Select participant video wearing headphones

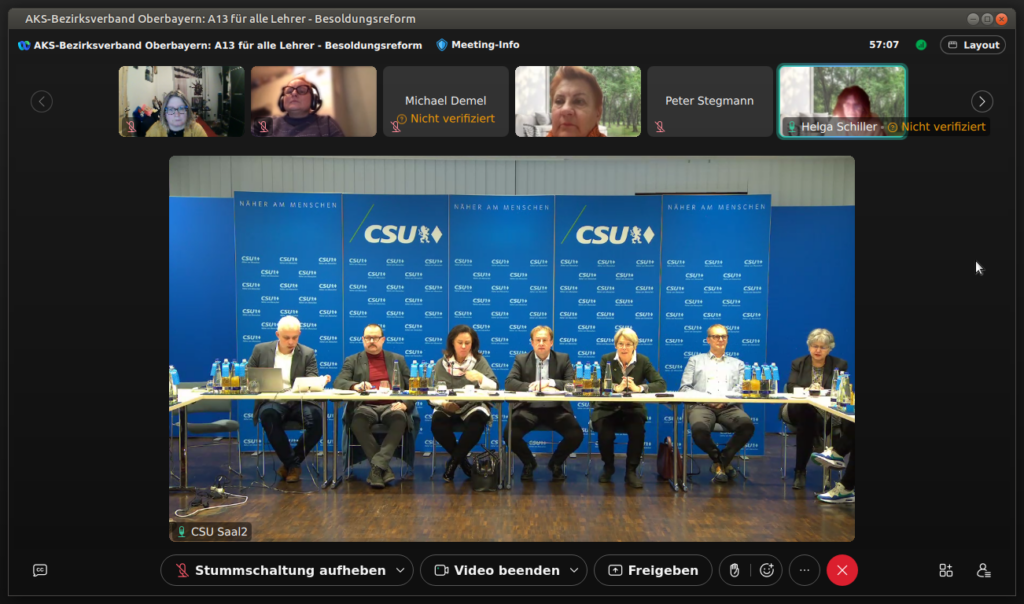click(x=314, y=101)
